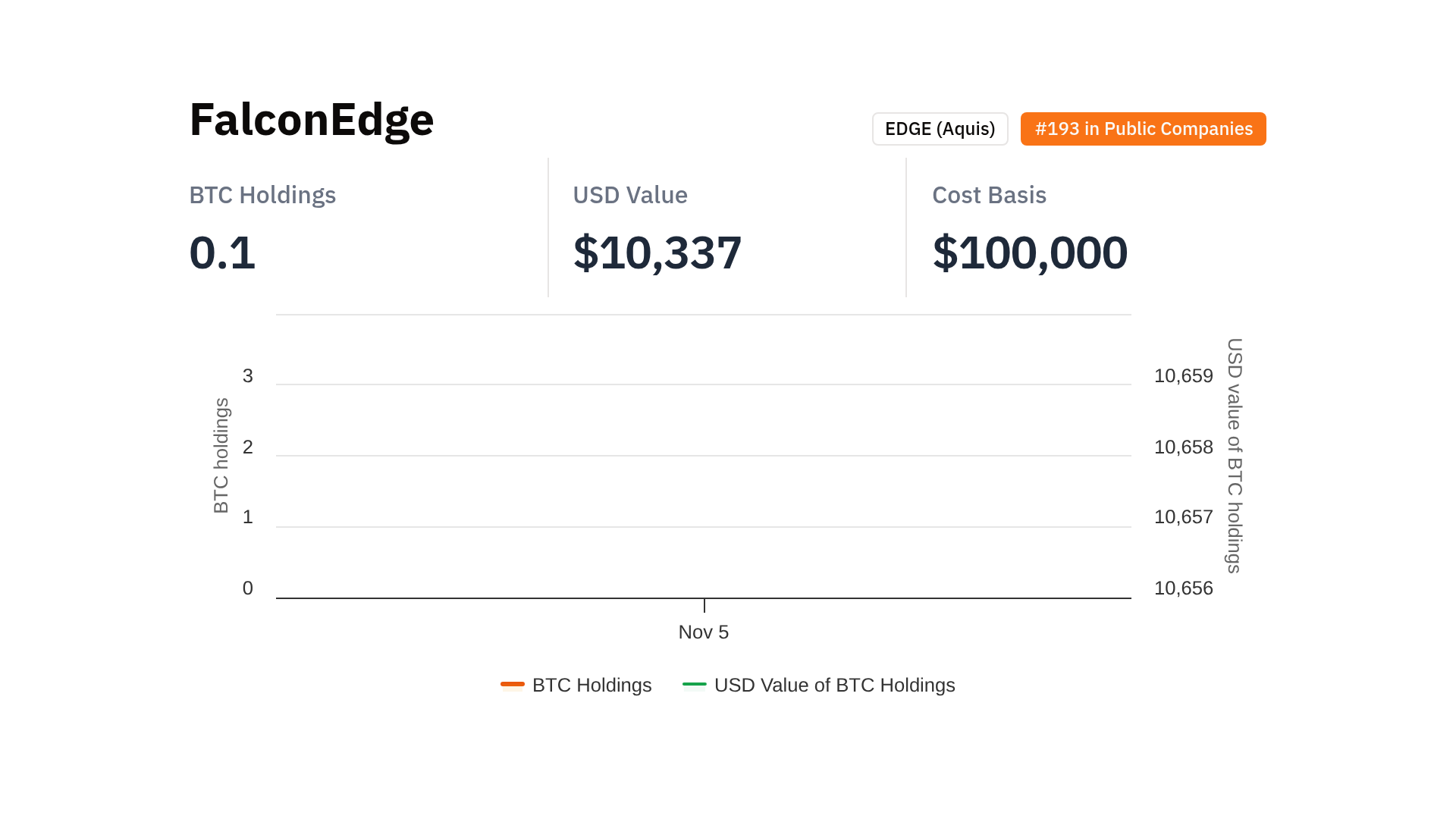Screen dimensions: 1456x819
Task: Click the vertical USD value right axis title
Action: click(x=1235, y=455)
